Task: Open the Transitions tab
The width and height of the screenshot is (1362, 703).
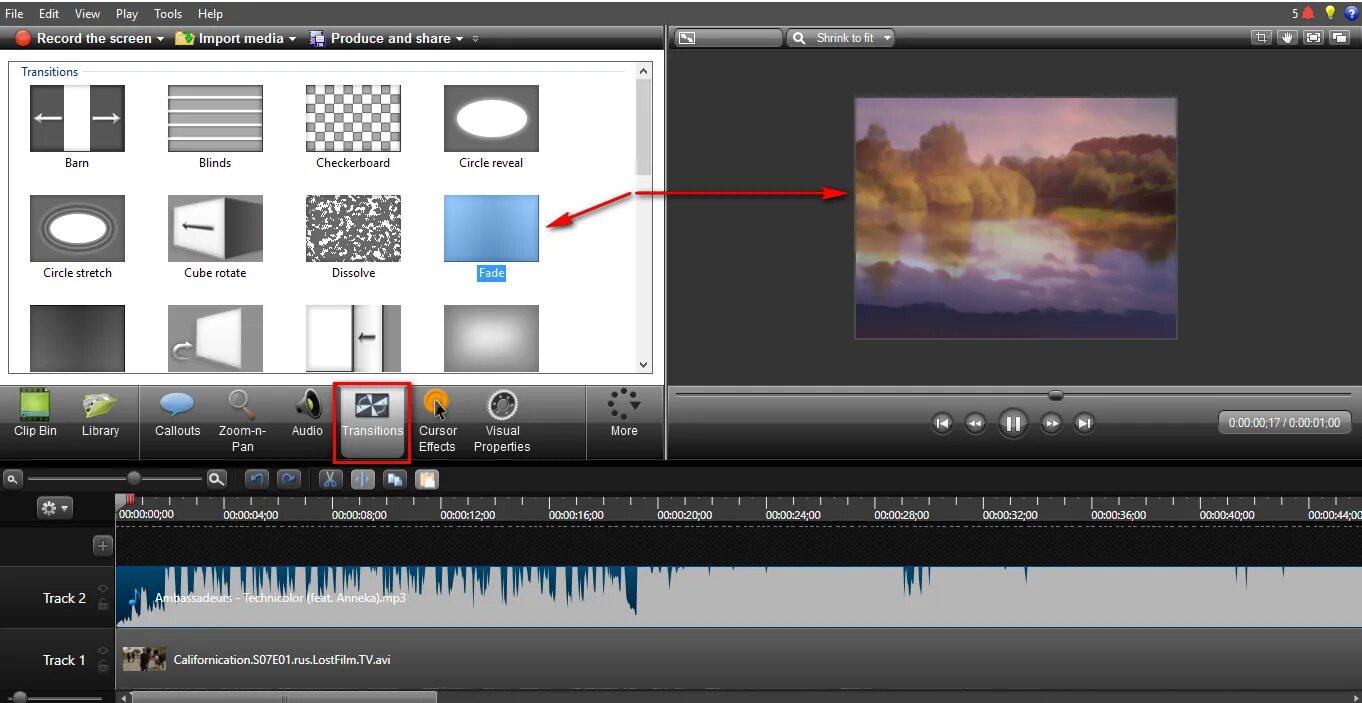Action: coord(372,422)
